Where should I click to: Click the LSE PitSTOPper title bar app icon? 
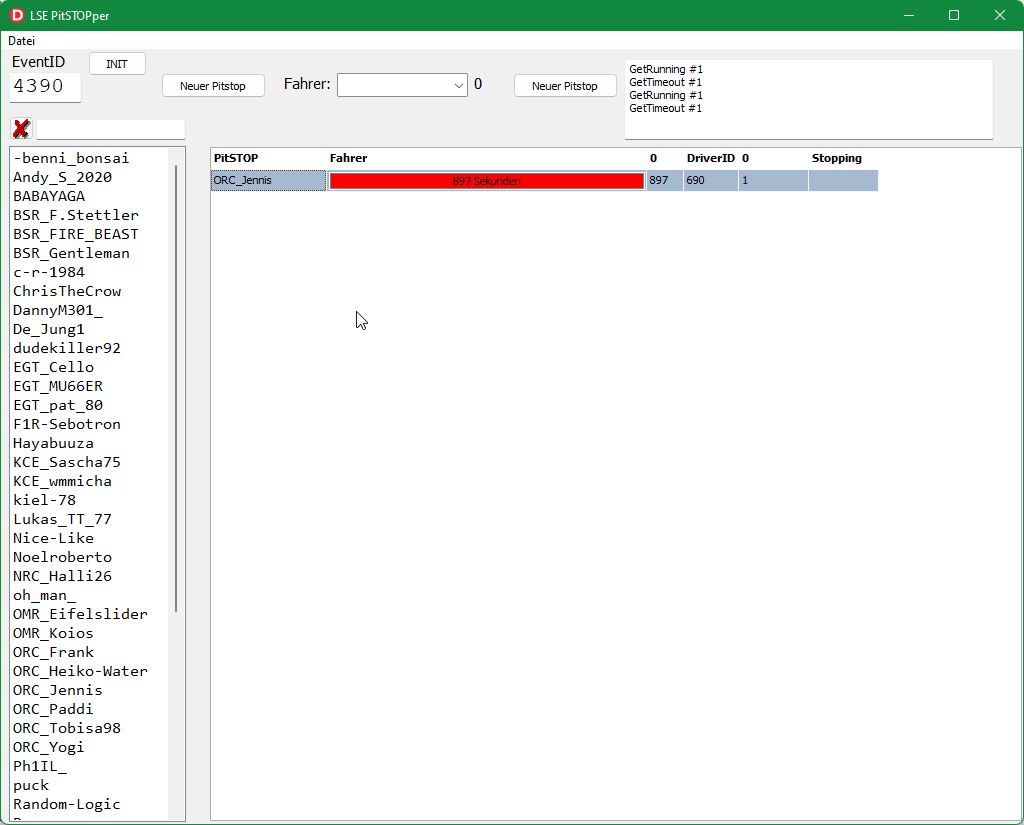click(x=17, y=15)
